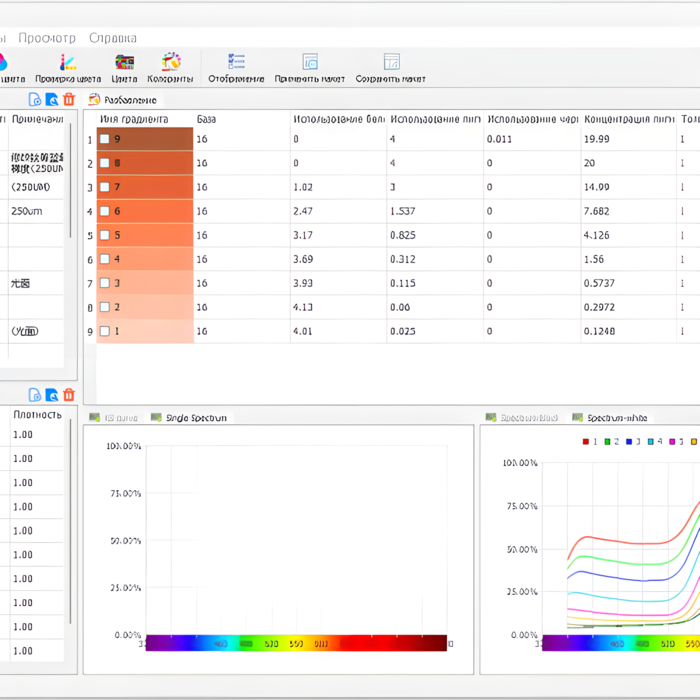Tick the checkbox for gradient 1

105,331
